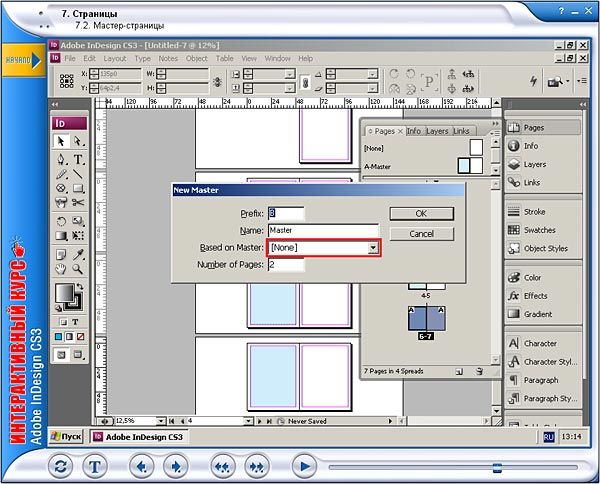
Task: Click the Fill and Stroke color swatch
Action: click(x=68, y=297)
